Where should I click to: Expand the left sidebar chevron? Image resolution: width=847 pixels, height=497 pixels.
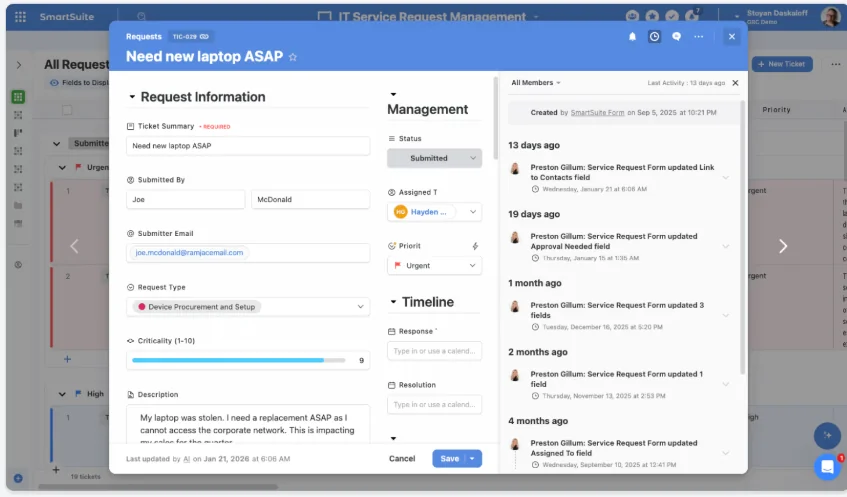tap(19, 65)
